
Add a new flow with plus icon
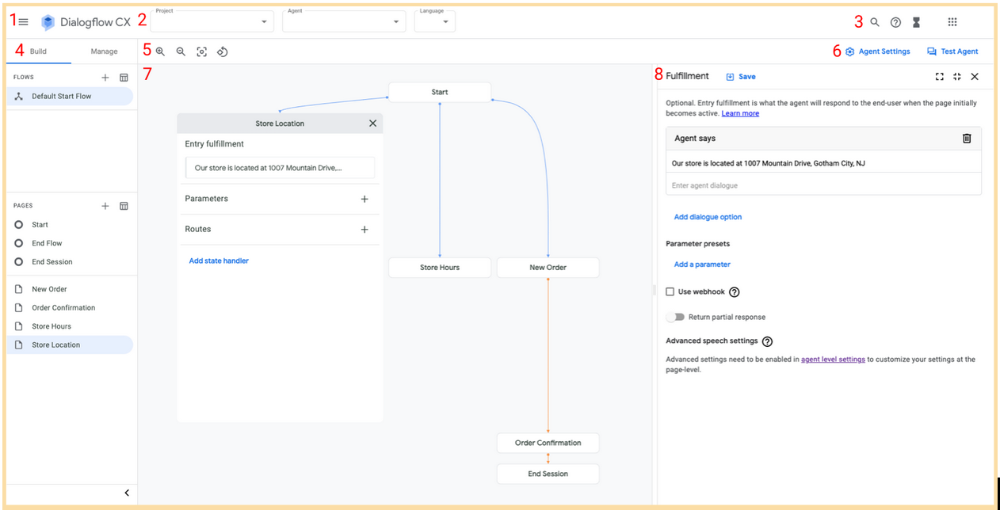tap(105, 77)
